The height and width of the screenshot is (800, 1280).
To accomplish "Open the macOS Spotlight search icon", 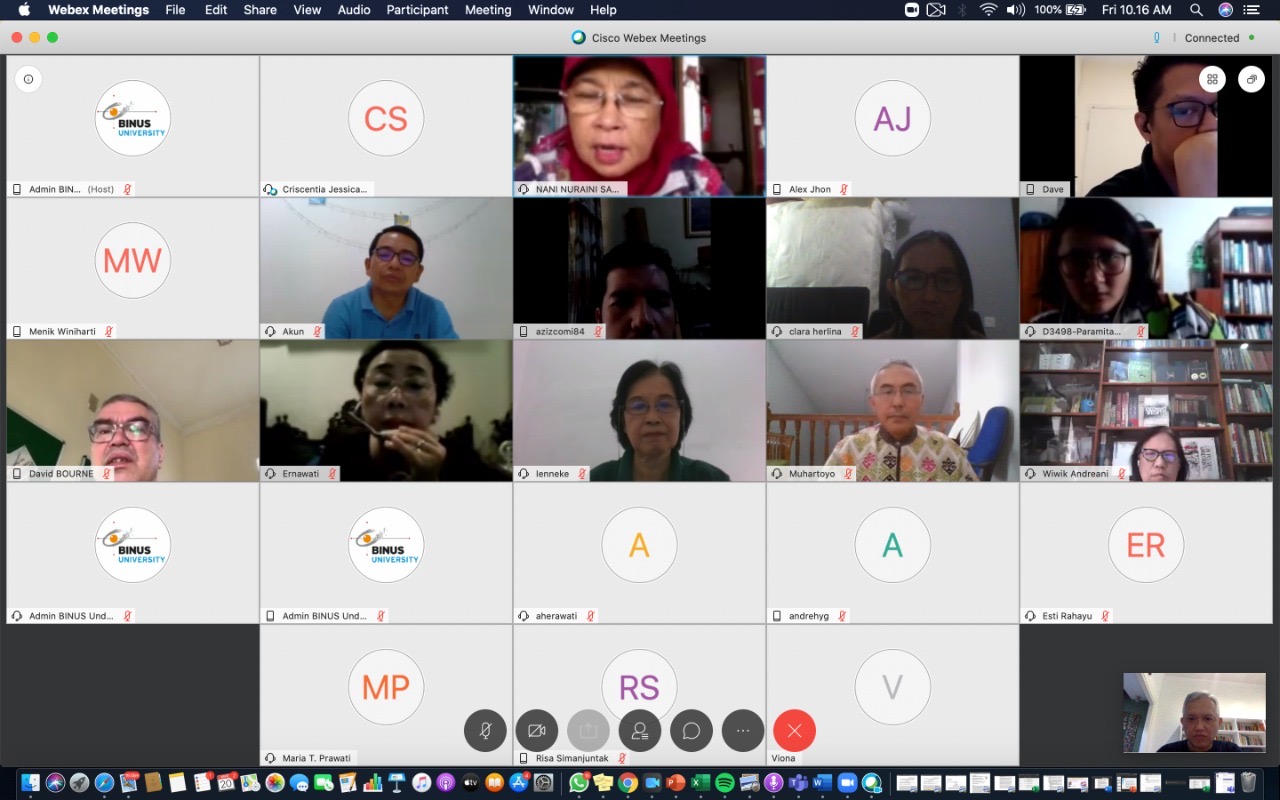I will pos(1196,10).
